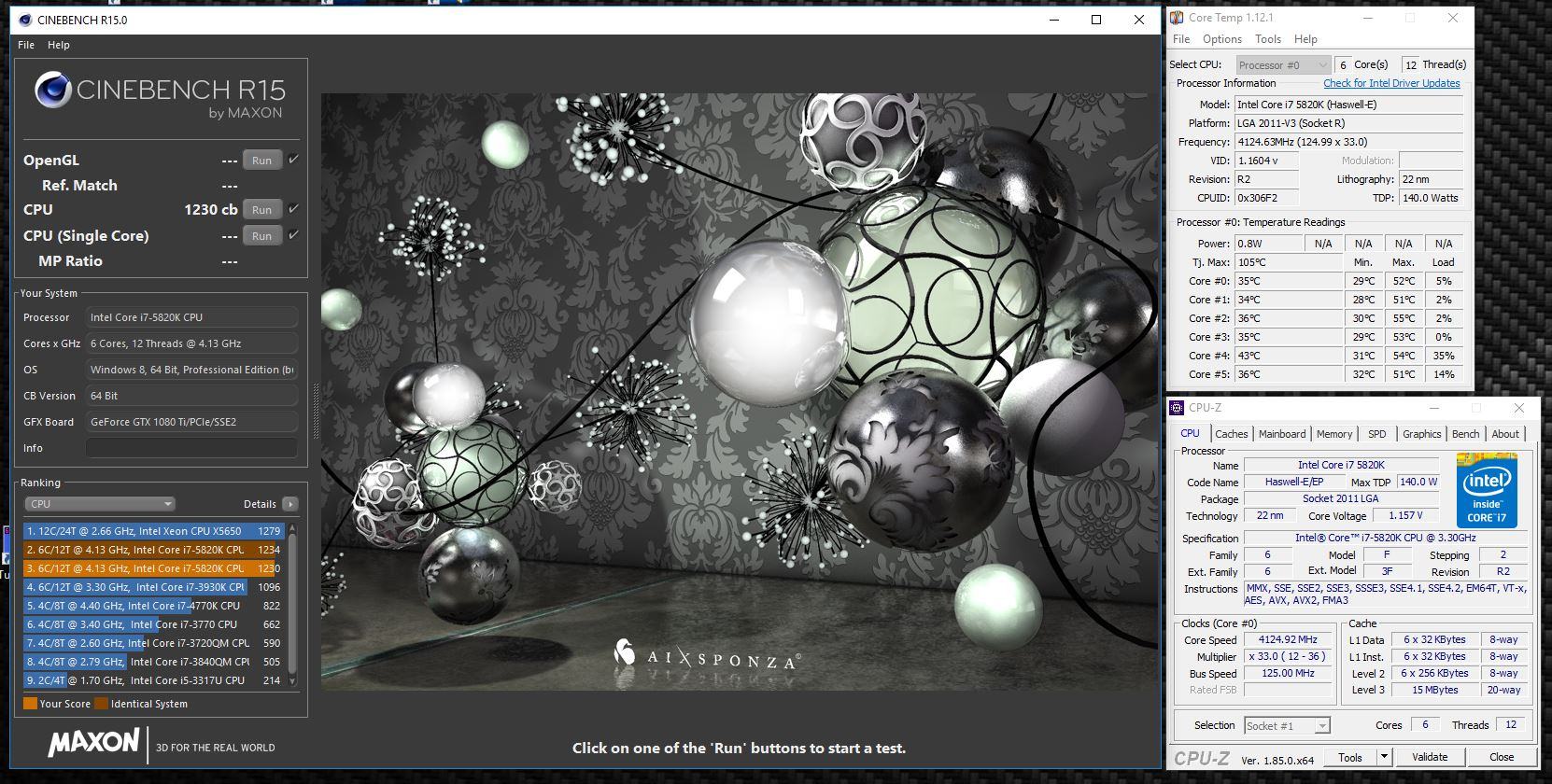Click the CPU-Z Specification field text

click(1385, 538)
